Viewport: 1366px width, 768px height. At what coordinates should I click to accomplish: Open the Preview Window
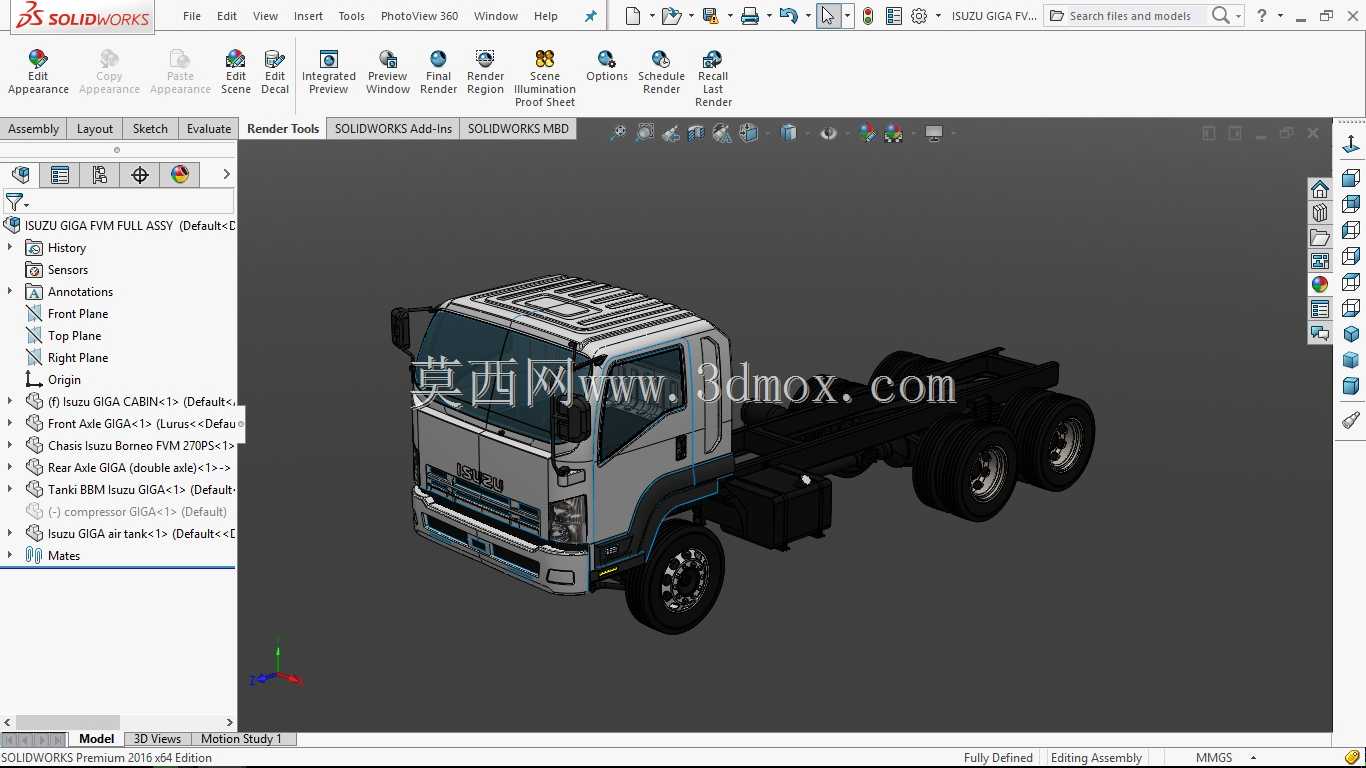388,72
